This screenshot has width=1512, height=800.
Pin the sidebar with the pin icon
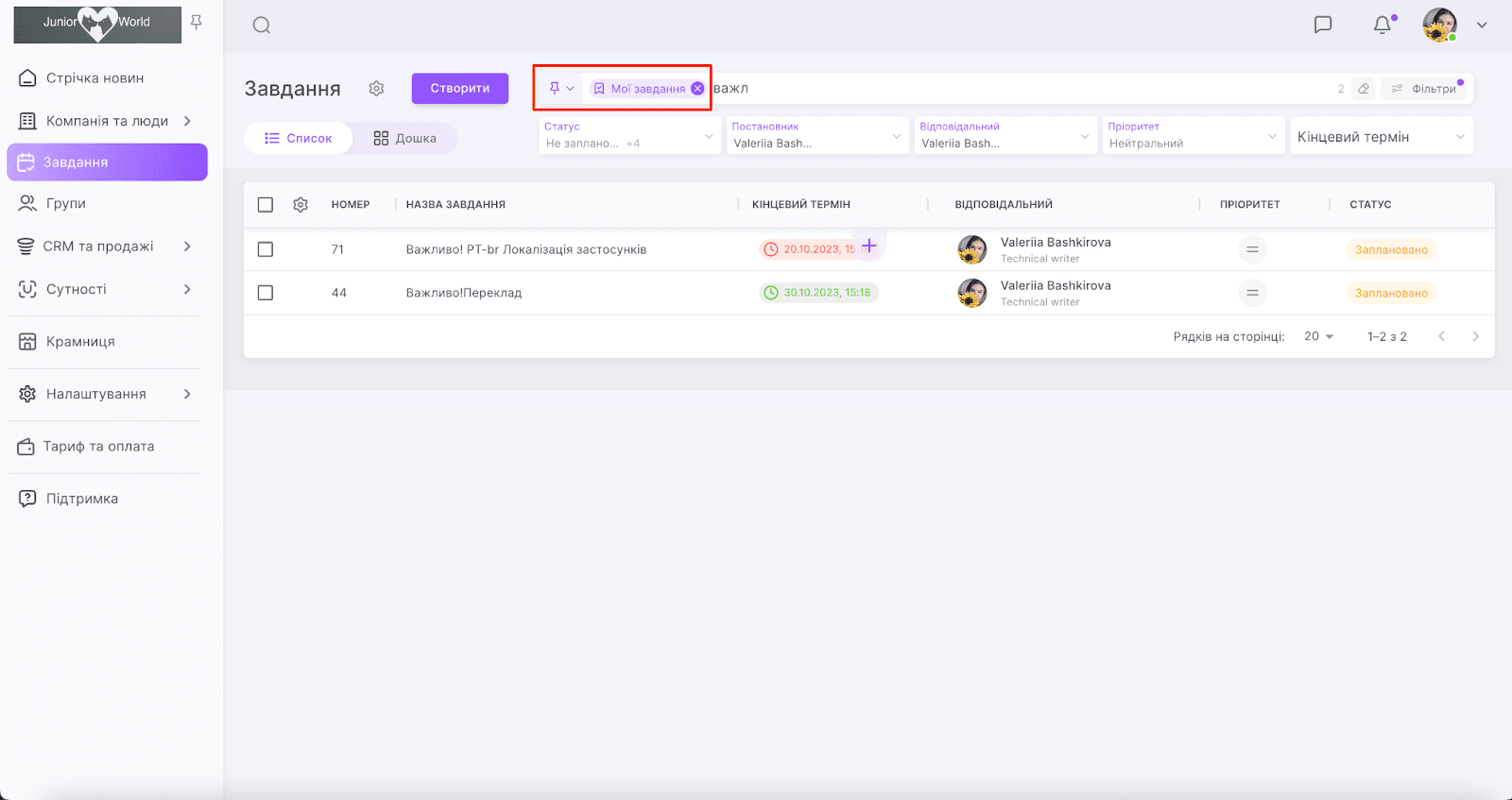(x=197, y=22)
